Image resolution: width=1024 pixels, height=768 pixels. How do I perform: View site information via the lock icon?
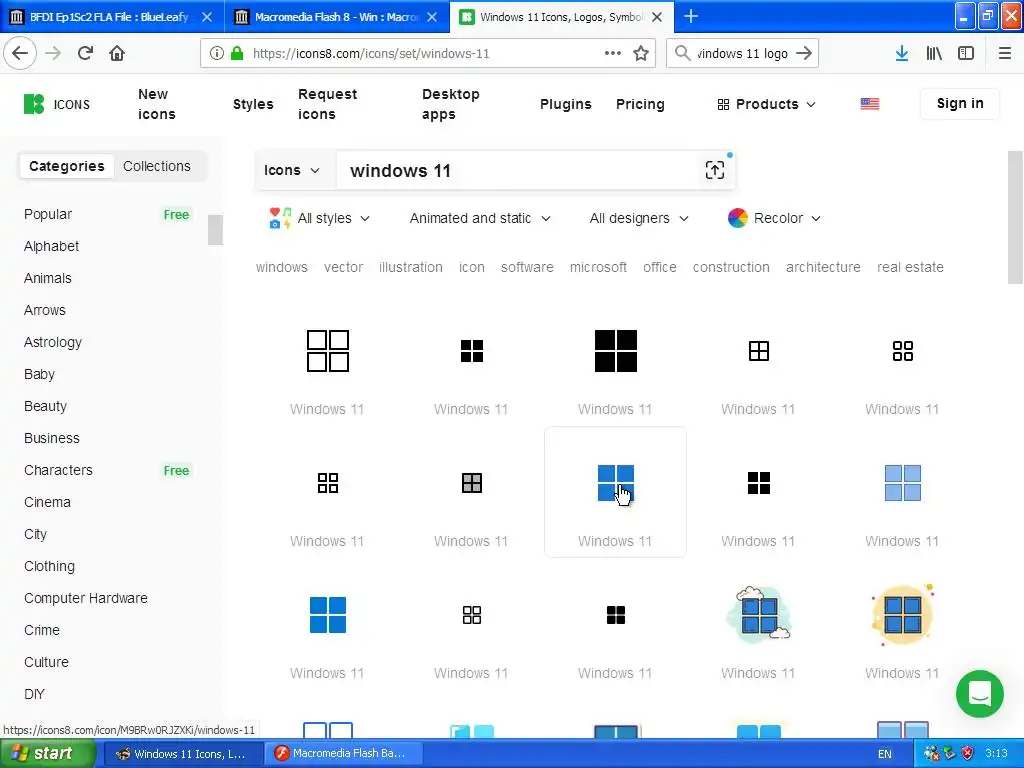[237, 53]
